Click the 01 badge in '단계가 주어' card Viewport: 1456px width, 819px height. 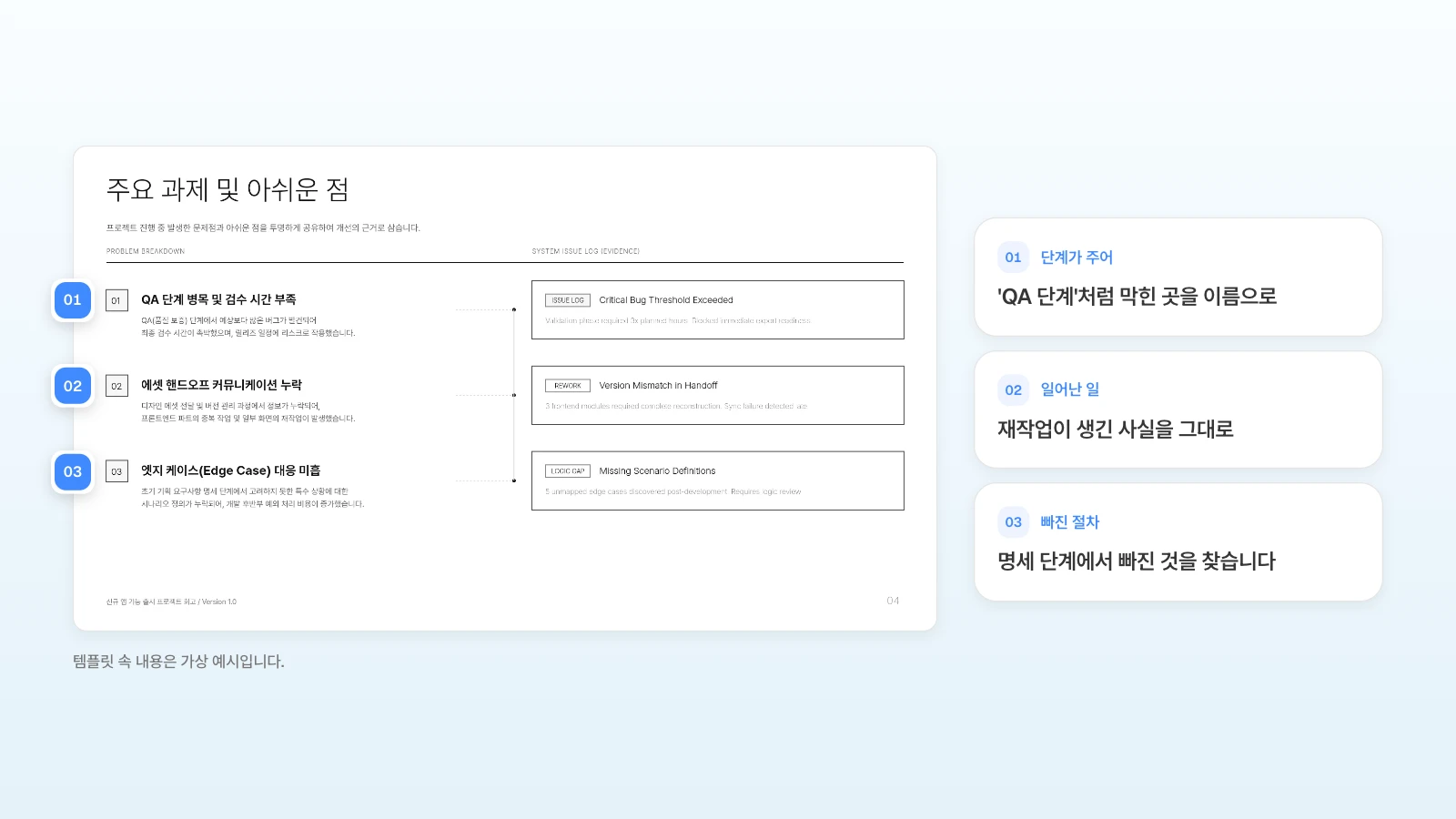[x=1013, y=258]
